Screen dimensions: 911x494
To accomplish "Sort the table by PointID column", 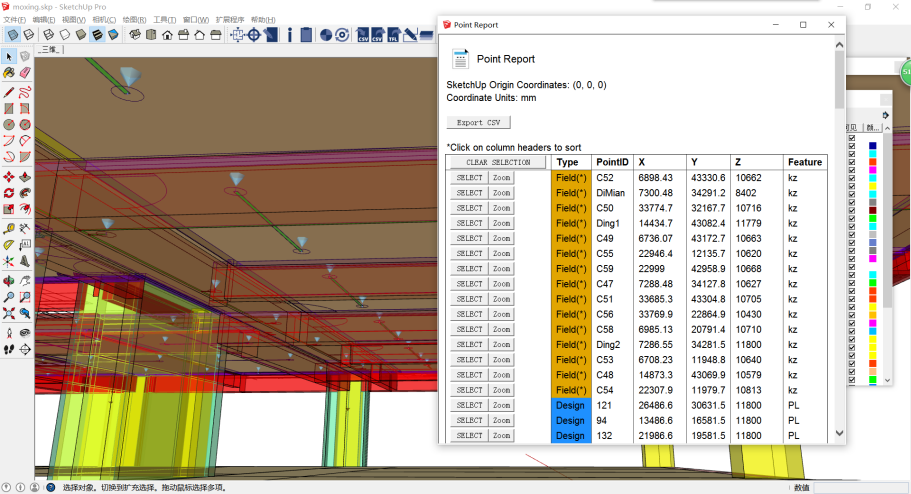I will click(612, 162).
